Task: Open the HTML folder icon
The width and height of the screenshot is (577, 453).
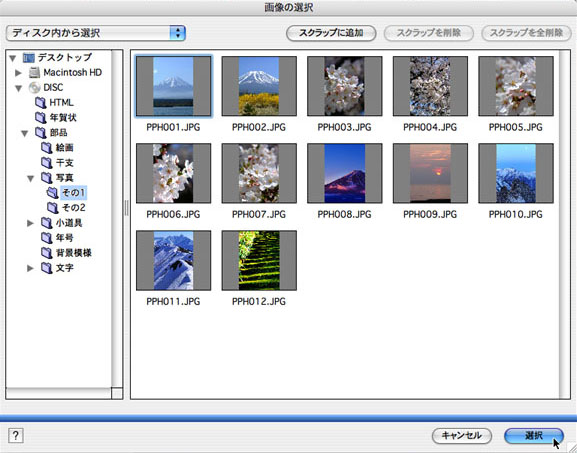Action: [40, 103]
